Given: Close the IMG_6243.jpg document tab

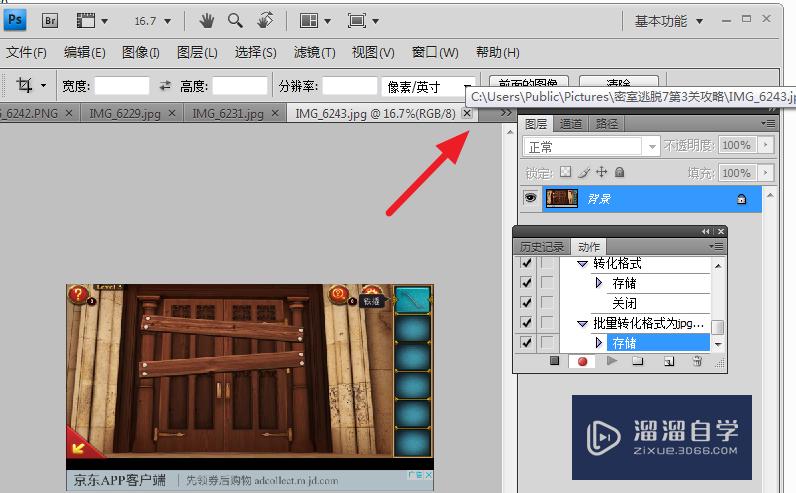Looking at the screenshot, I should tap(467, 113).
